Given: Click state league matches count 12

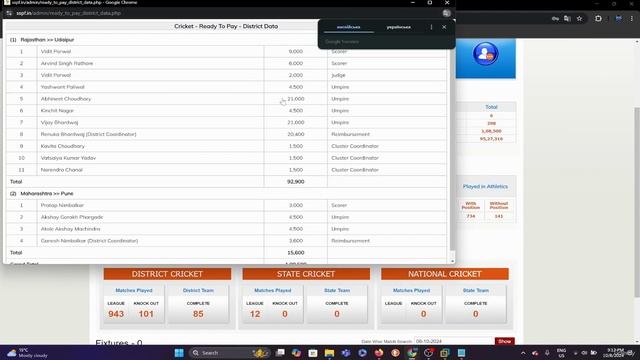Looking at the screenshot, I should (255, 314).
